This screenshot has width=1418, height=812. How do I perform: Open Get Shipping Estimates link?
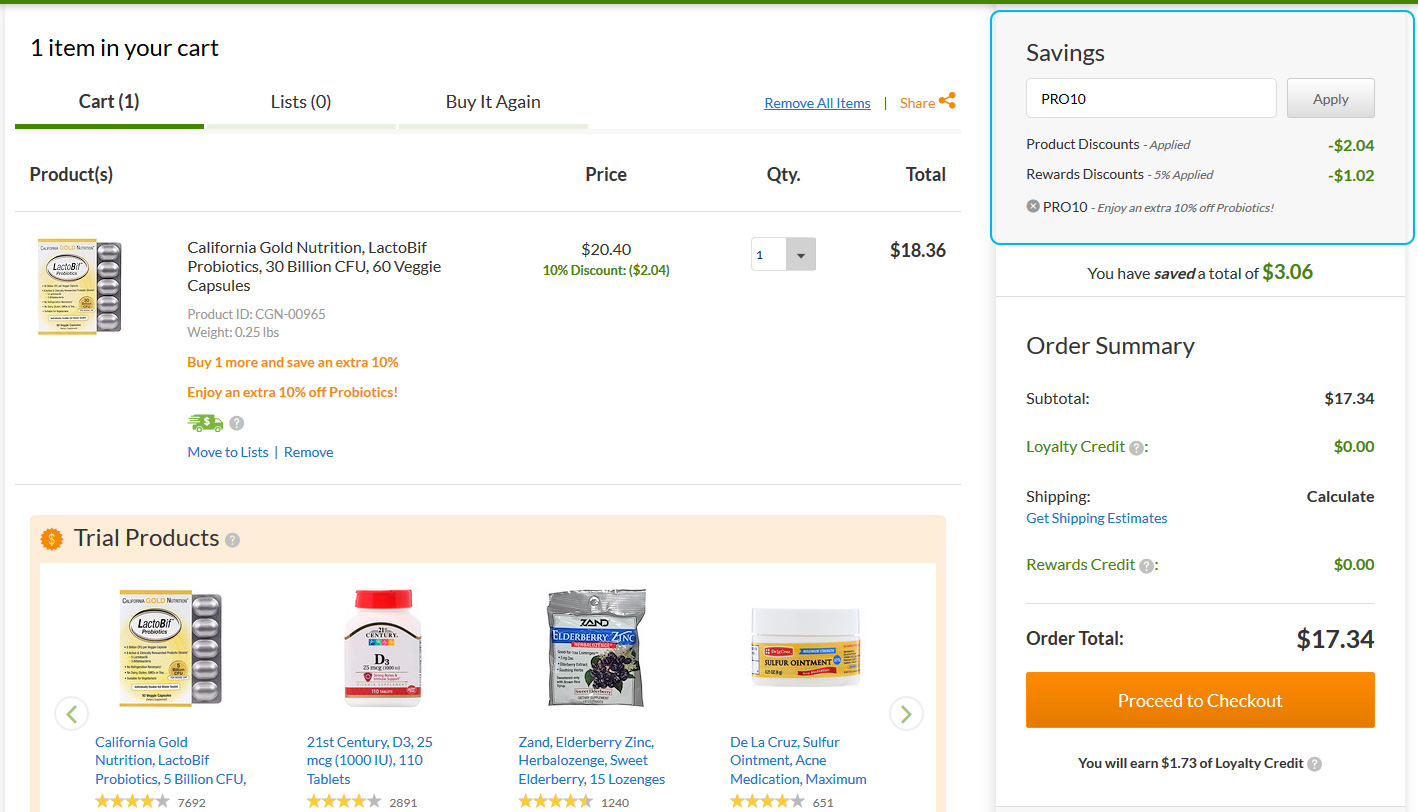tap(1096, 518)
